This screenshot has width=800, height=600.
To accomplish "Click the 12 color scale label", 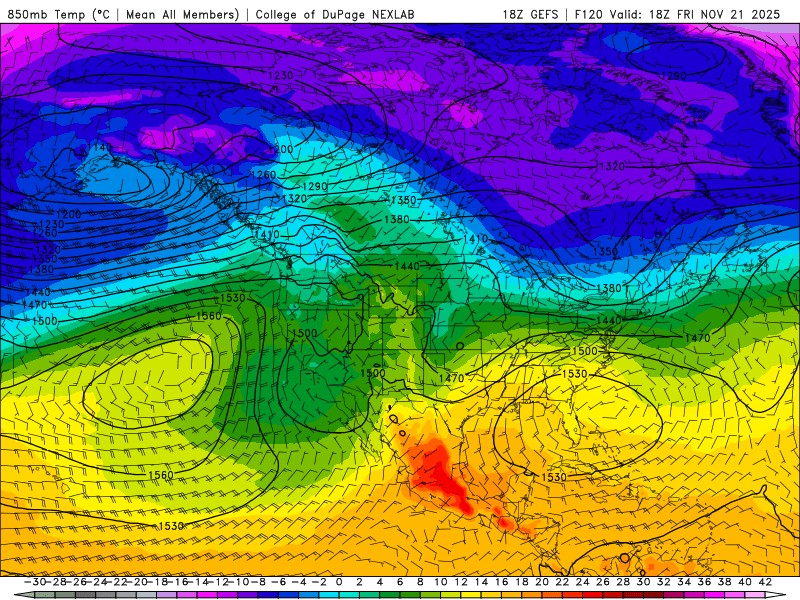I will (461, 582).
